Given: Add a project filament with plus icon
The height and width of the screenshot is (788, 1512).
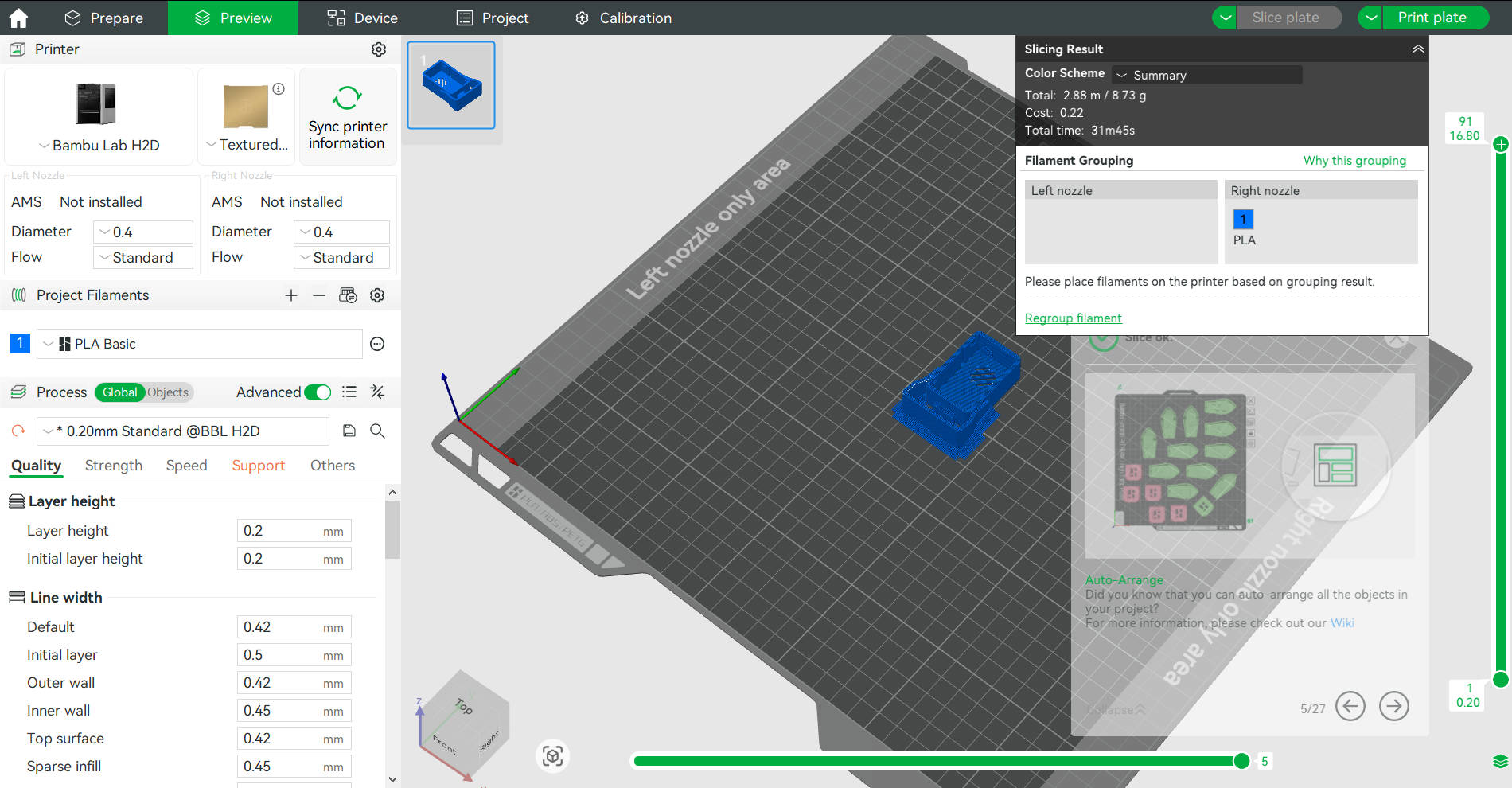Looking at the screenshot, I should click(x=291, y=295).
